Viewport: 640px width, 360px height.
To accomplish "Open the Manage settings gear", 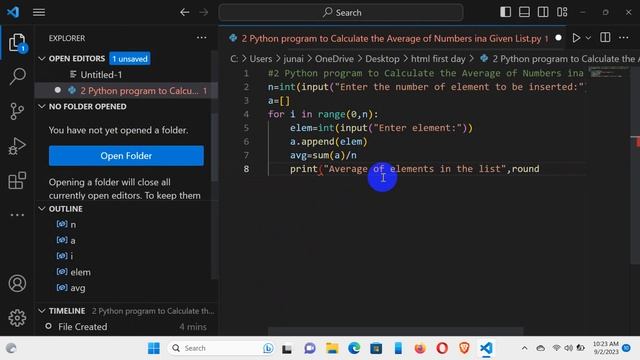I will click(x=17, y=318).
